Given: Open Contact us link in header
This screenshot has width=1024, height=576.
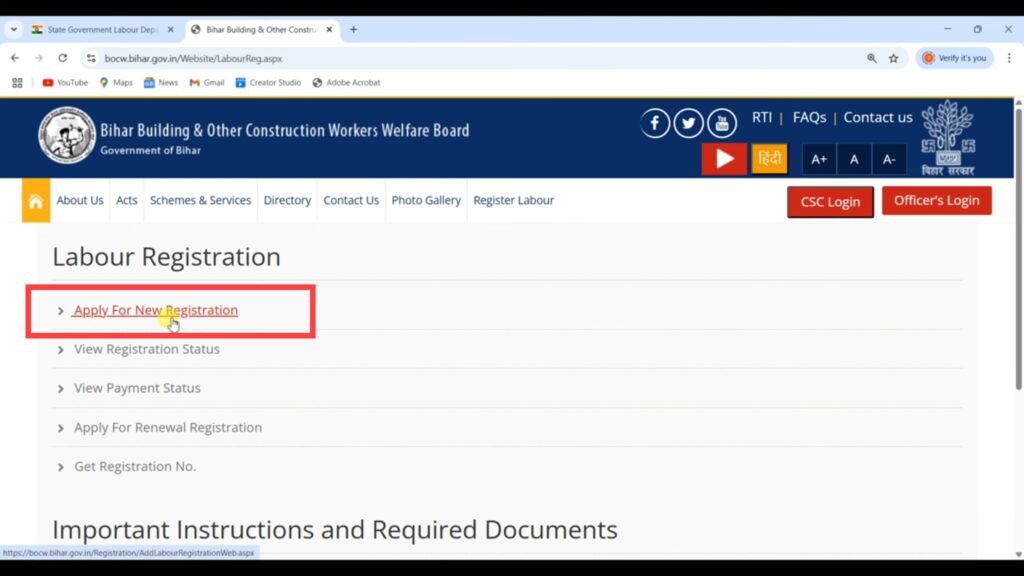Looking at the screenshot, I should [x=878, y=118].
